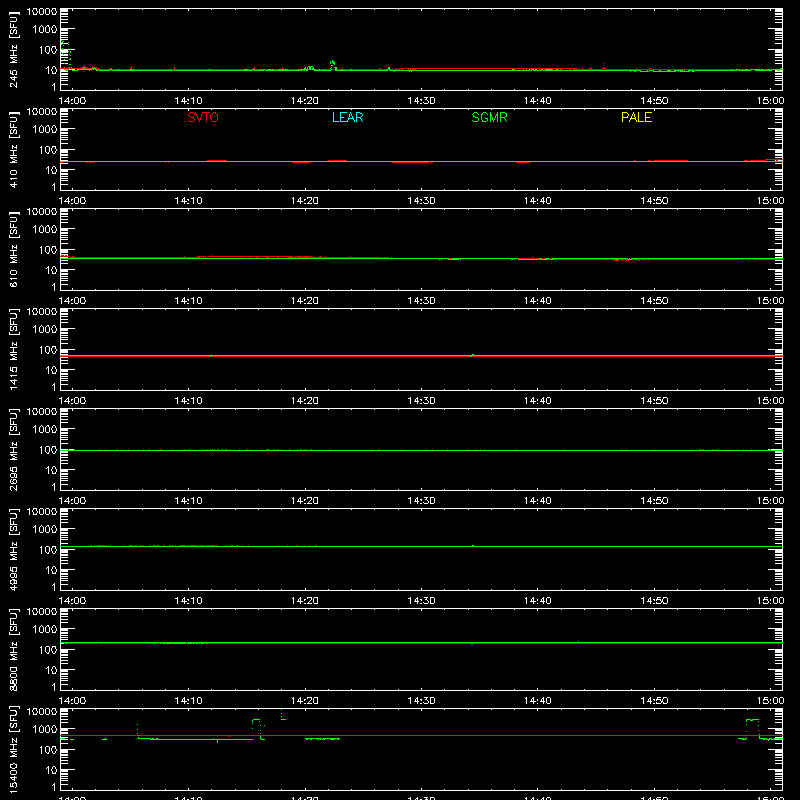Click the cyan LEAR legend label
The height and width of the screenshot is (800, 800).
coord(347,117)
